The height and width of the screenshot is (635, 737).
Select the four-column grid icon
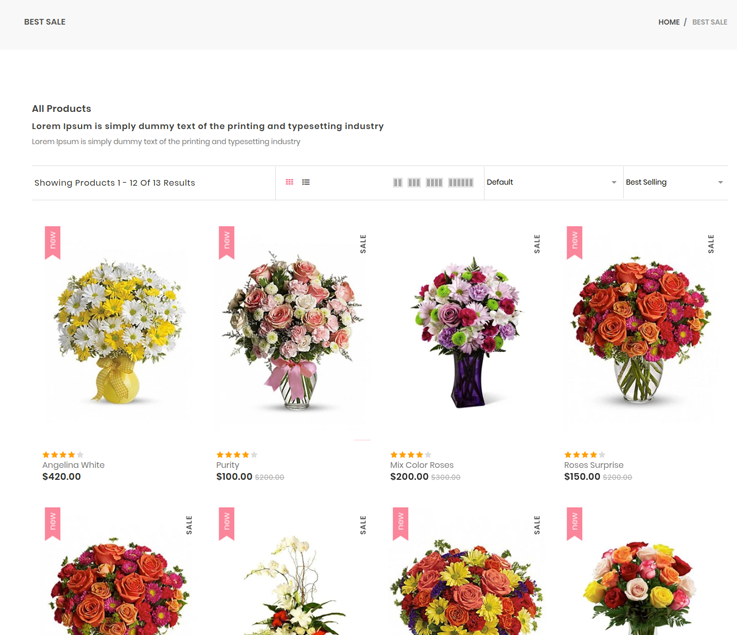pos(434,183)
